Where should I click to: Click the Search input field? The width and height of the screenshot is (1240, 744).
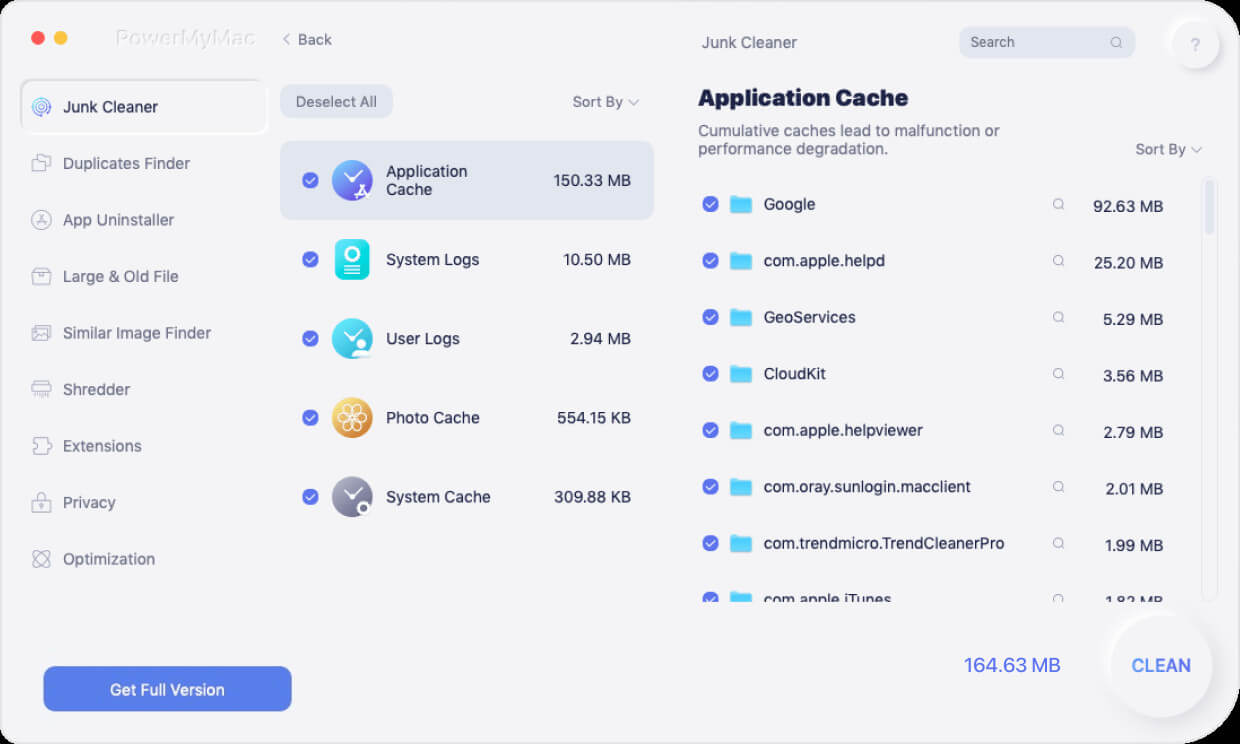[x=1047, y=42]
